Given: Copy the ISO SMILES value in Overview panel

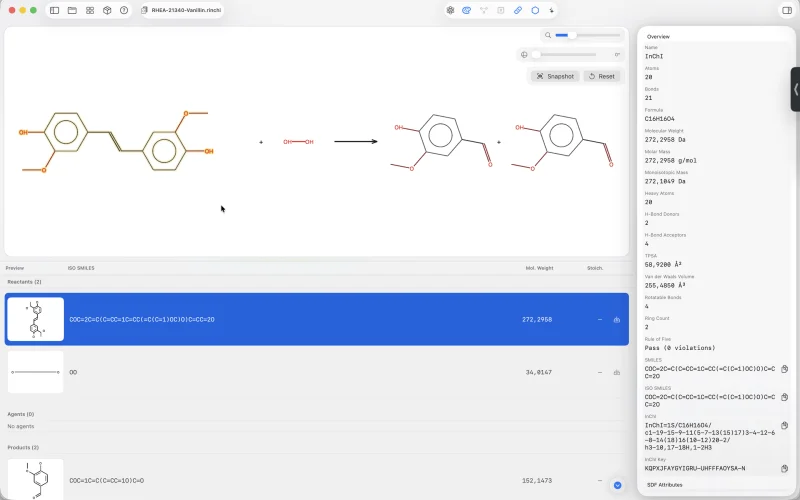Looking at the screenshot, I should tap(784, 397).
